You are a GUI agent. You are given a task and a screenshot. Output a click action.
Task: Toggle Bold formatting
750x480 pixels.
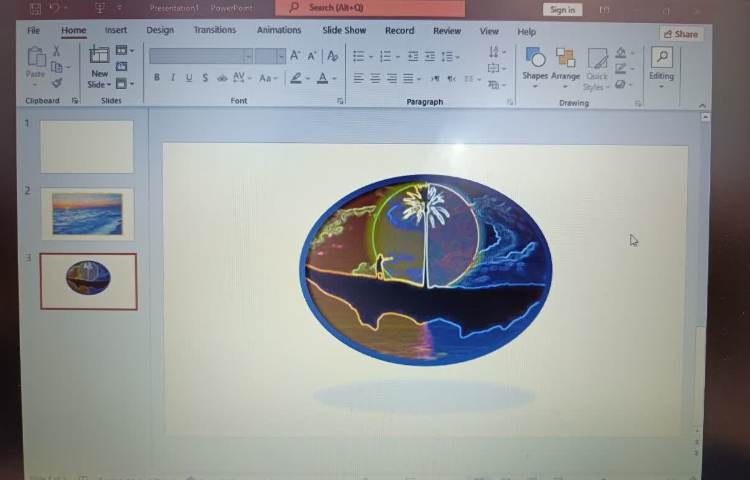[x=156, y=78]
